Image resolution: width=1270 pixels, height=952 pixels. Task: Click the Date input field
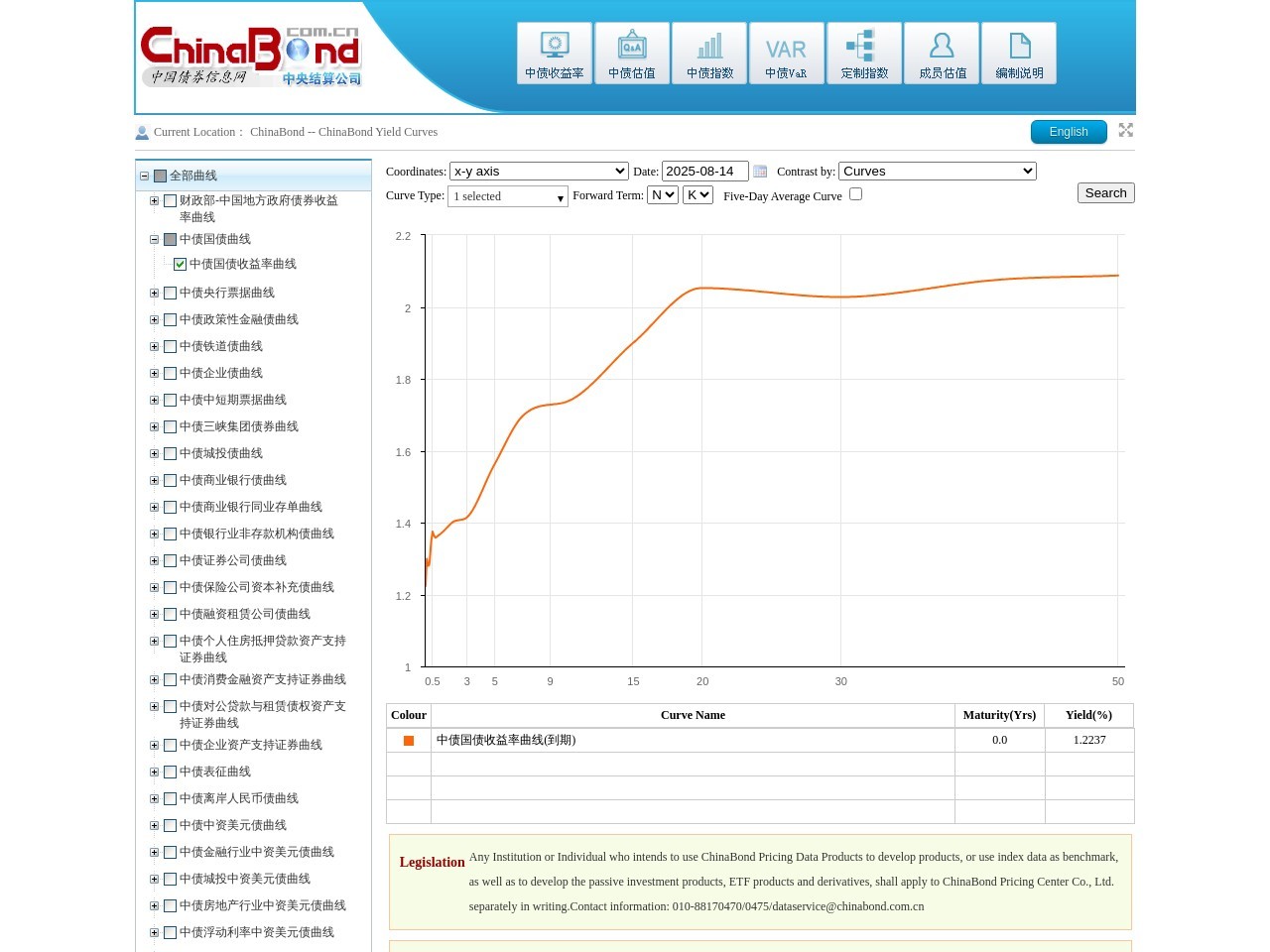point(704,172)
